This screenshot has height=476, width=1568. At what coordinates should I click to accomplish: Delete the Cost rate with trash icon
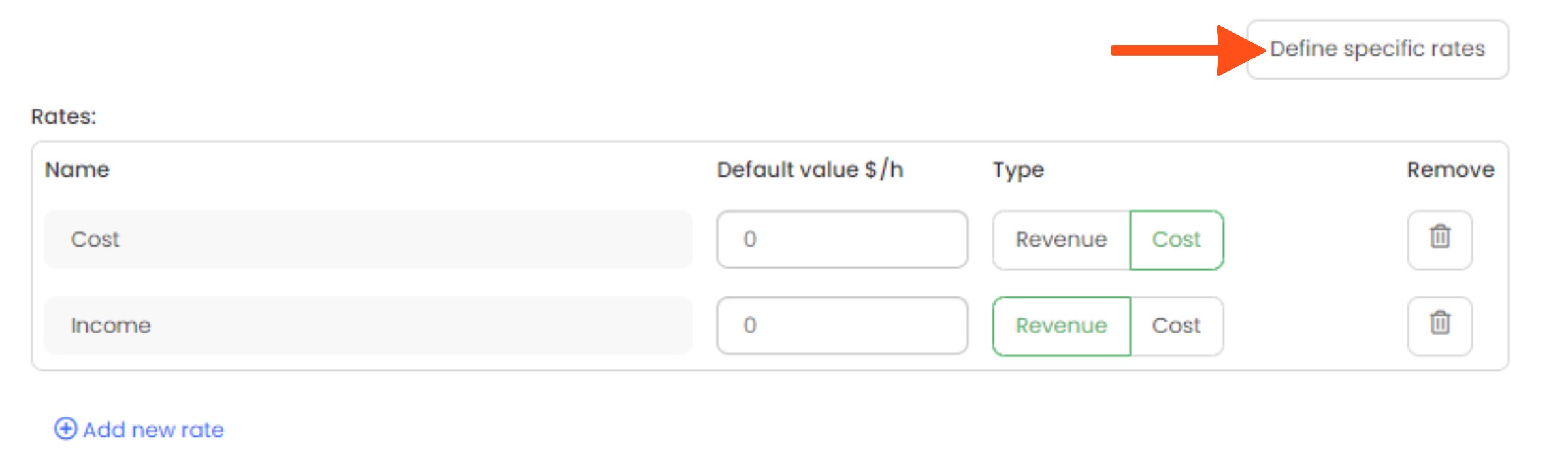coord(1439,239)
